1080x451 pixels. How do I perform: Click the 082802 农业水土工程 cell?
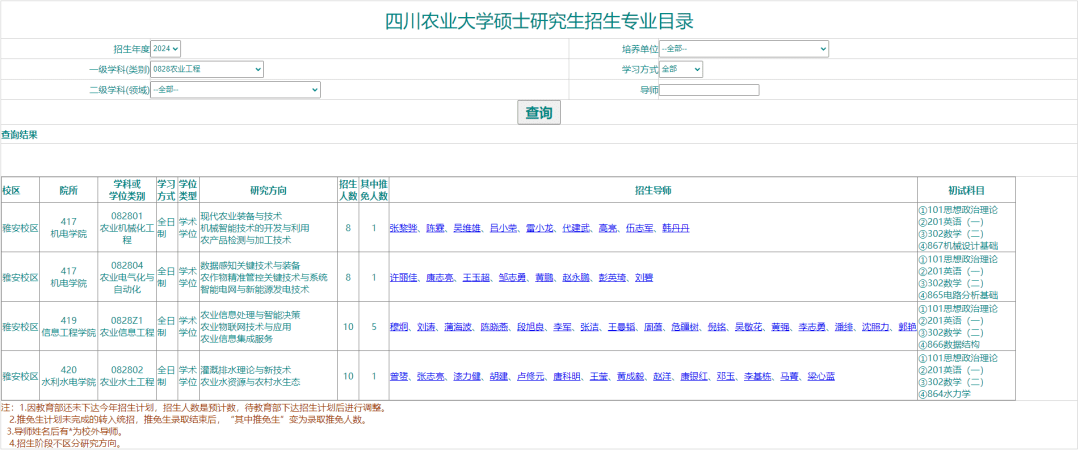(x=127, y=377)
